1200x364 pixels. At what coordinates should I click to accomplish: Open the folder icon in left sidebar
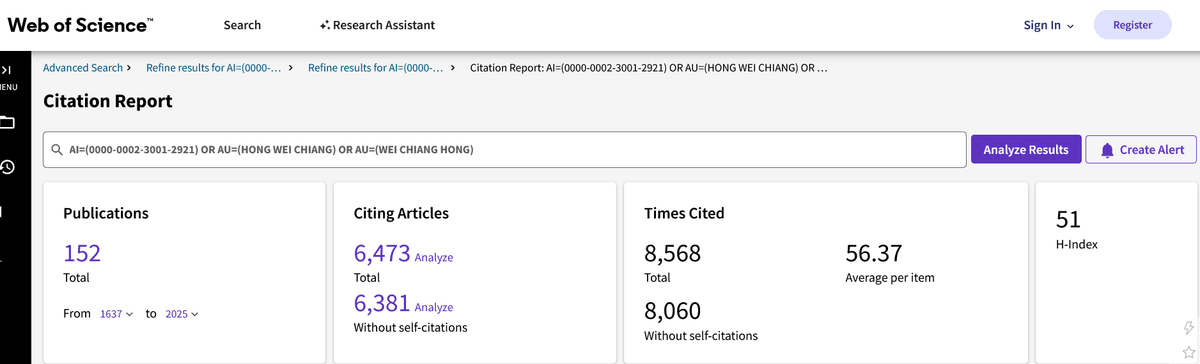[x=7, y=123]
